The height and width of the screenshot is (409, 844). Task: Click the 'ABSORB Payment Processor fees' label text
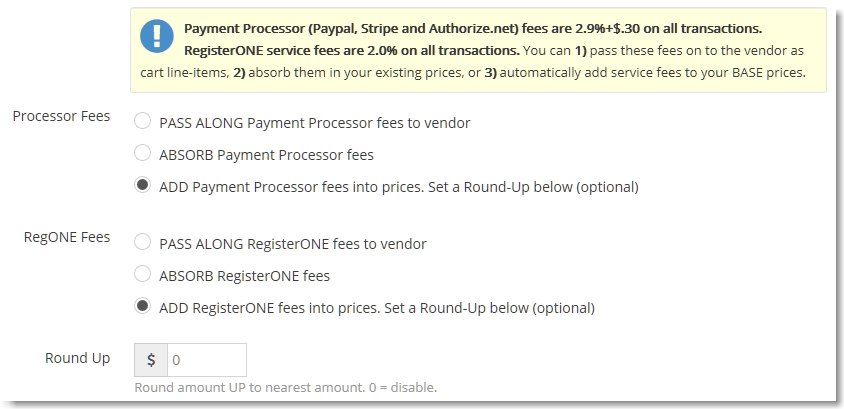click(x=266, y=155)
